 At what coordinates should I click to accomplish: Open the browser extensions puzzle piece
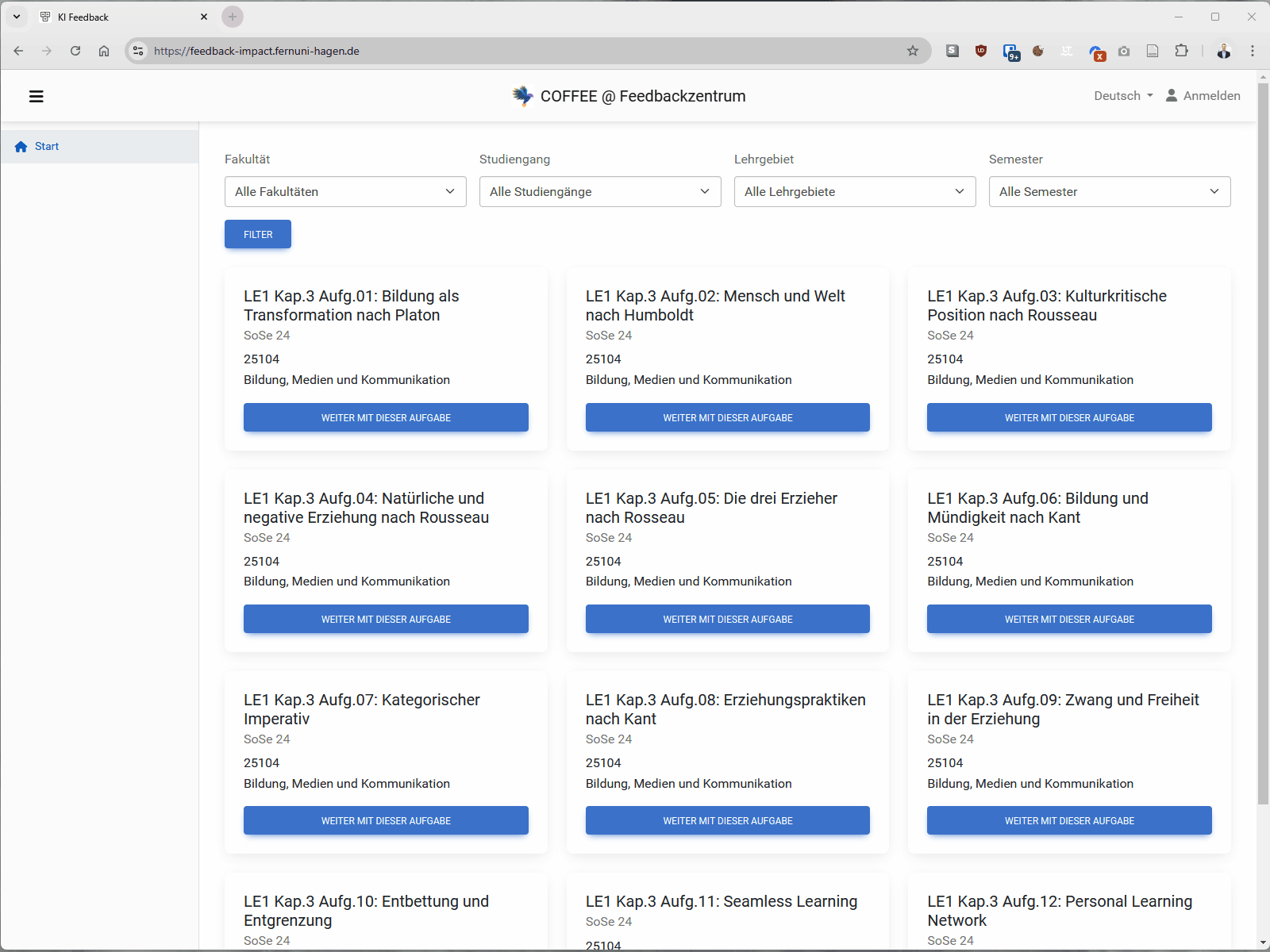(x=1182, y=51)
